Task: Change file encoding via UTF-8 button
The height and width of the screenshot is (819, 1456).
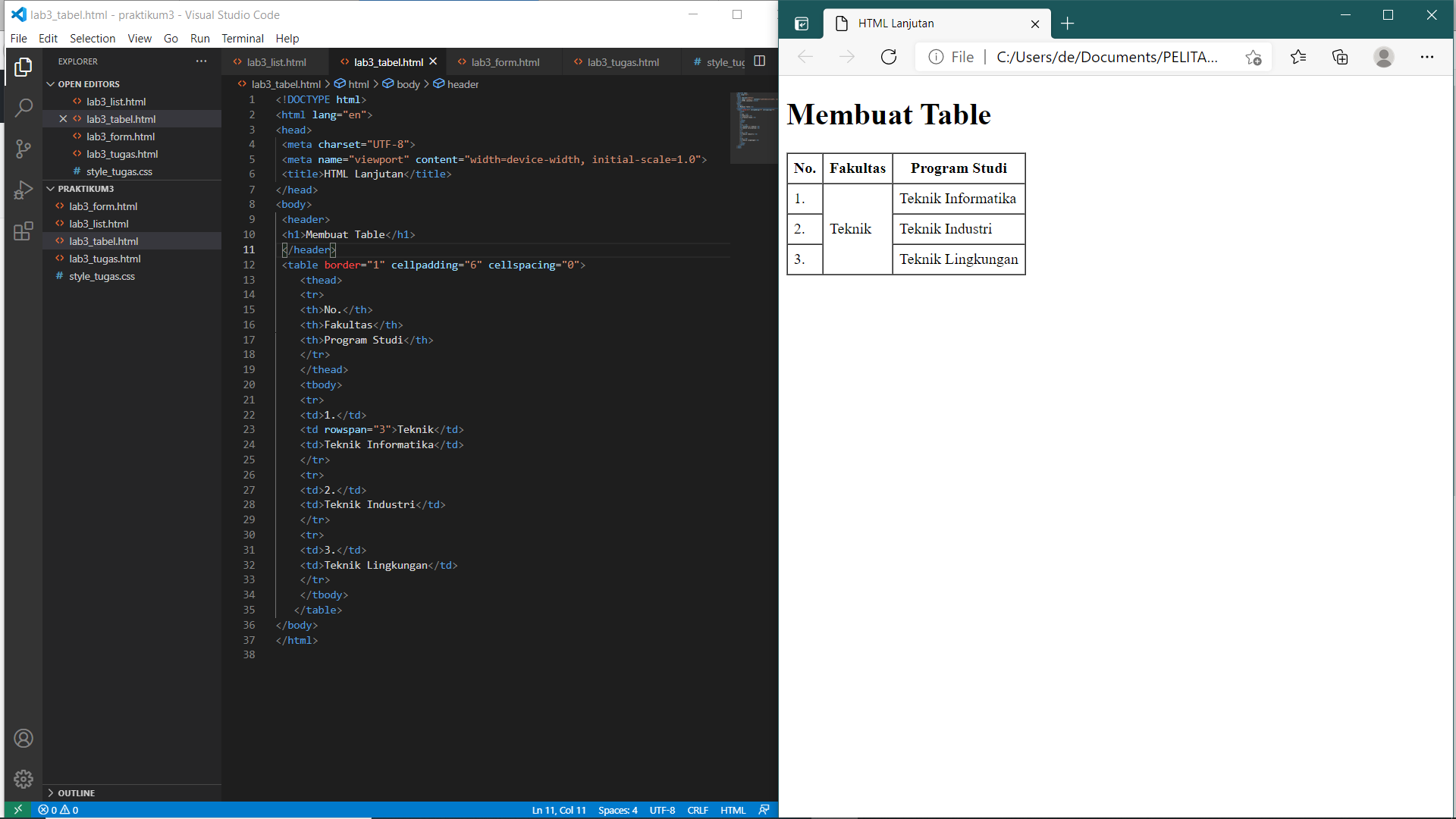Action: tap(662, 809)
